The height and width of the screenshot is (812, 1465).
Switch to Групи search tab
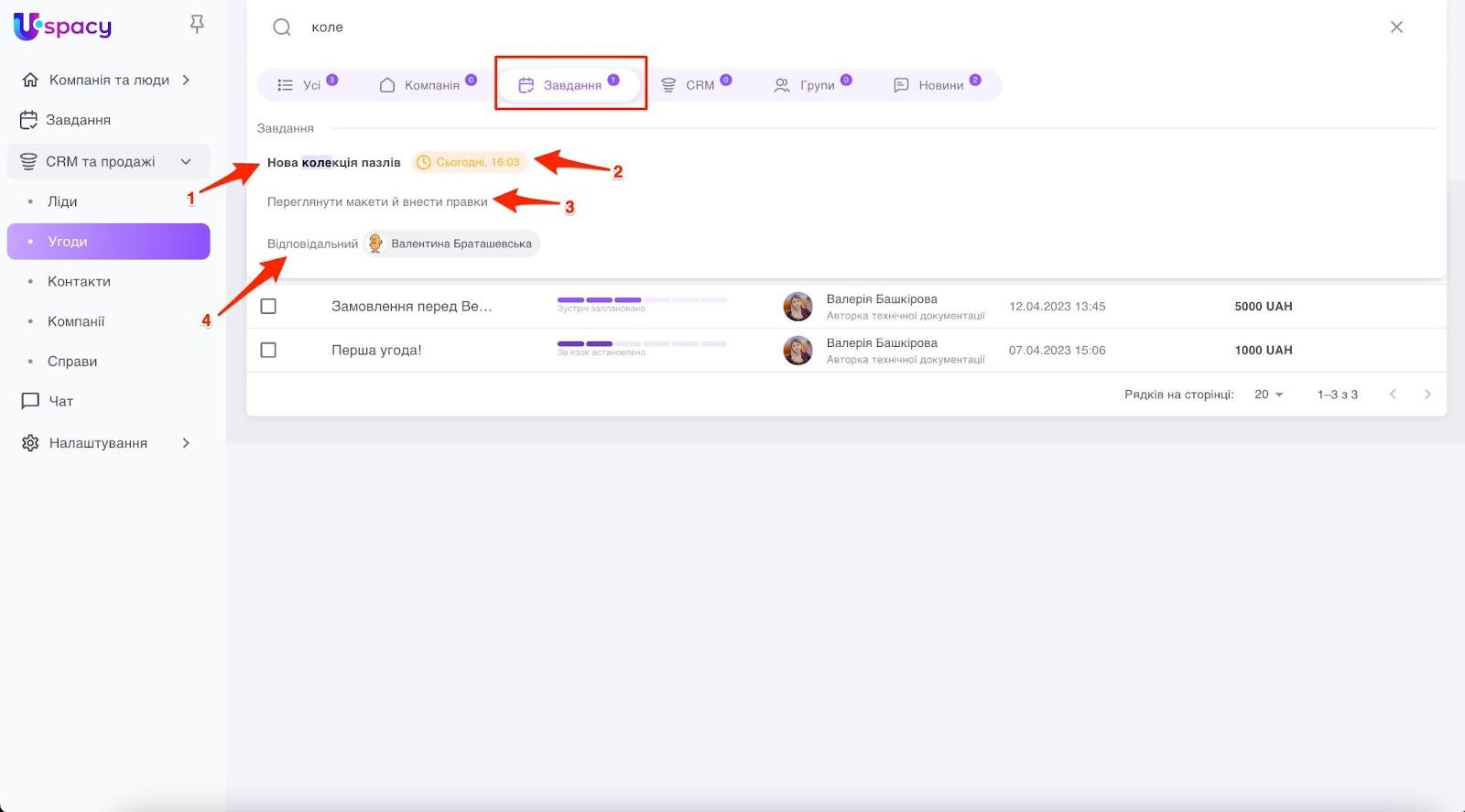click(813, 85)
